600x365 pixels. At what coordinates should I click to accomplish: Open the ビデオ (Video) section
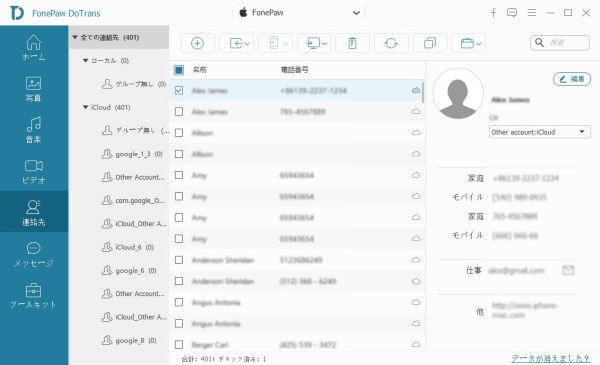(x=34, y=171)
